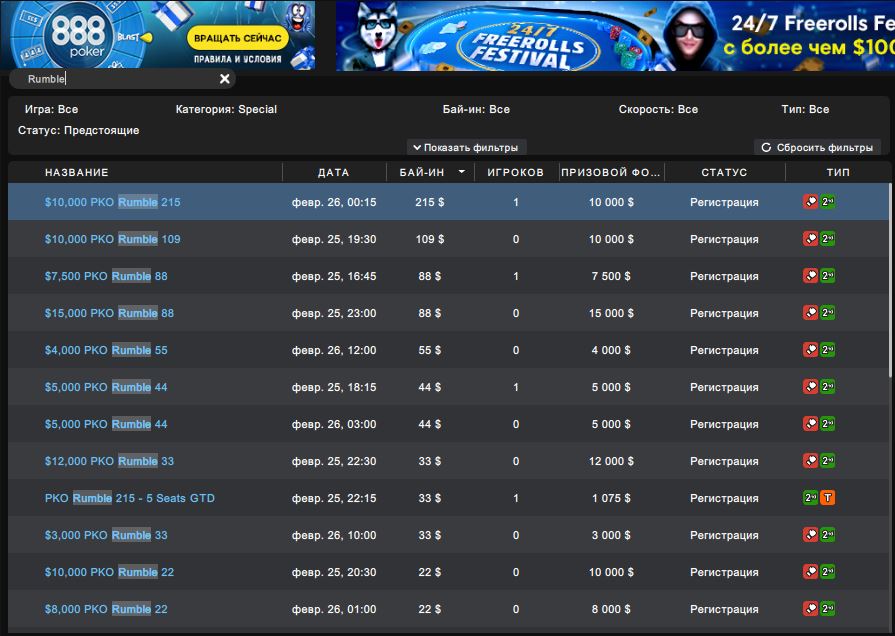Sort by the ДАТА column header
The image size is (895, 636).
(333, 172)
